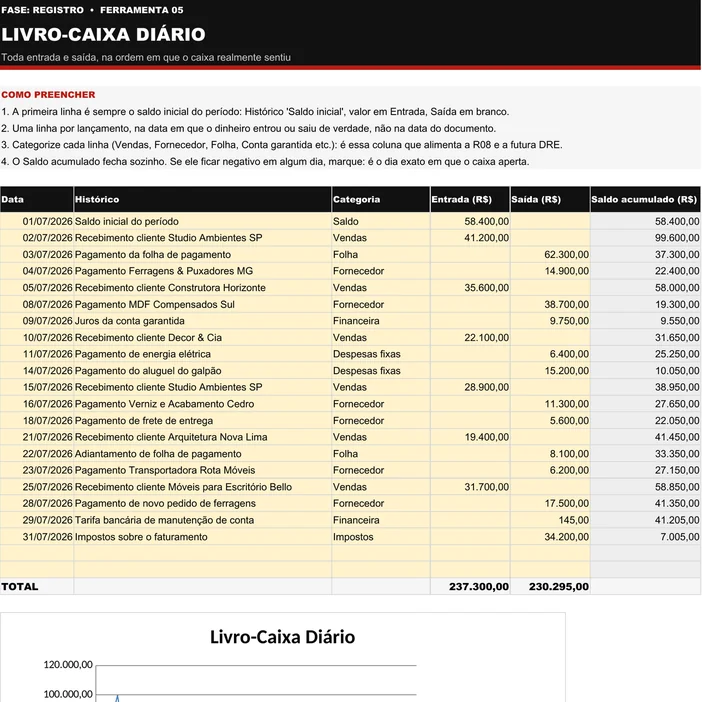Click 'Recebimento cliente Móveis para Escritório Bello'
This screenshot has height=702, width=702.
202,487
